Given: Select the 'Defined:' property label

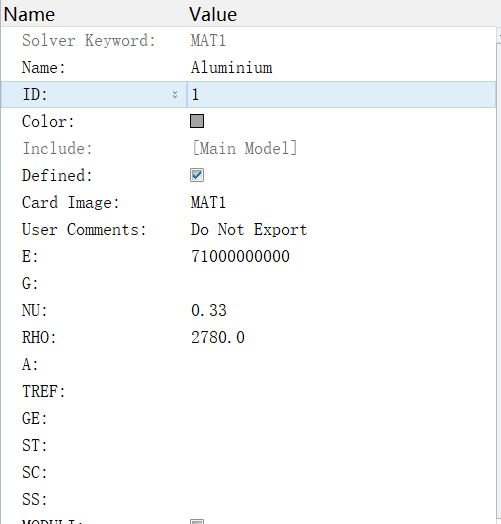Looking at the screenshot, I should 57,175.
